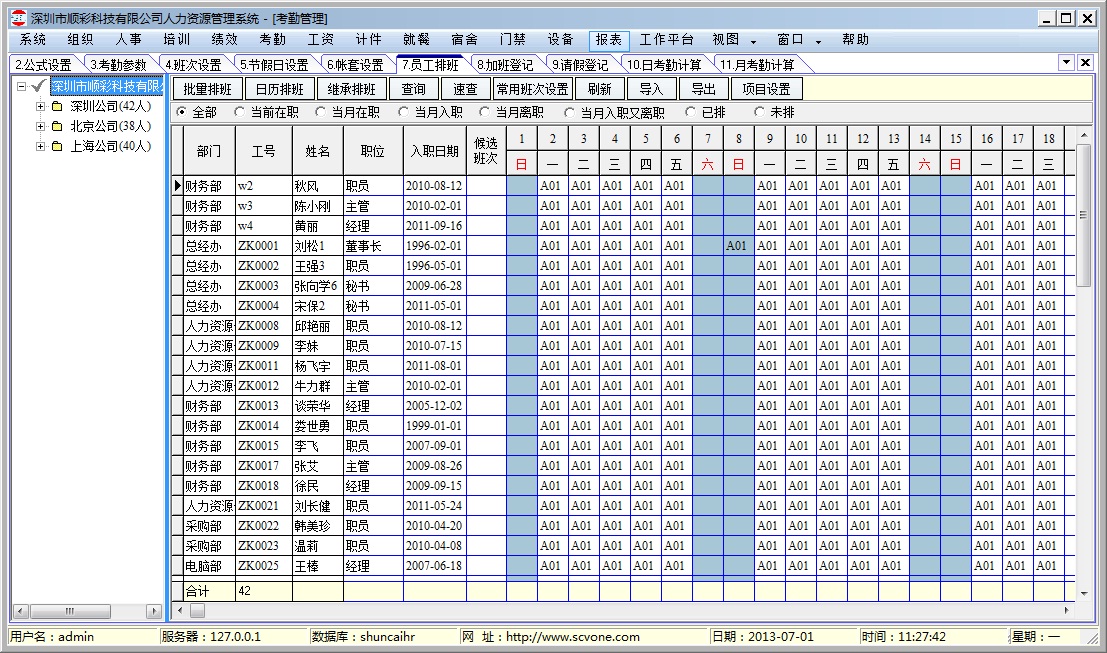
Task: Click the 刷新 button
Action: (x=599, y=89)
